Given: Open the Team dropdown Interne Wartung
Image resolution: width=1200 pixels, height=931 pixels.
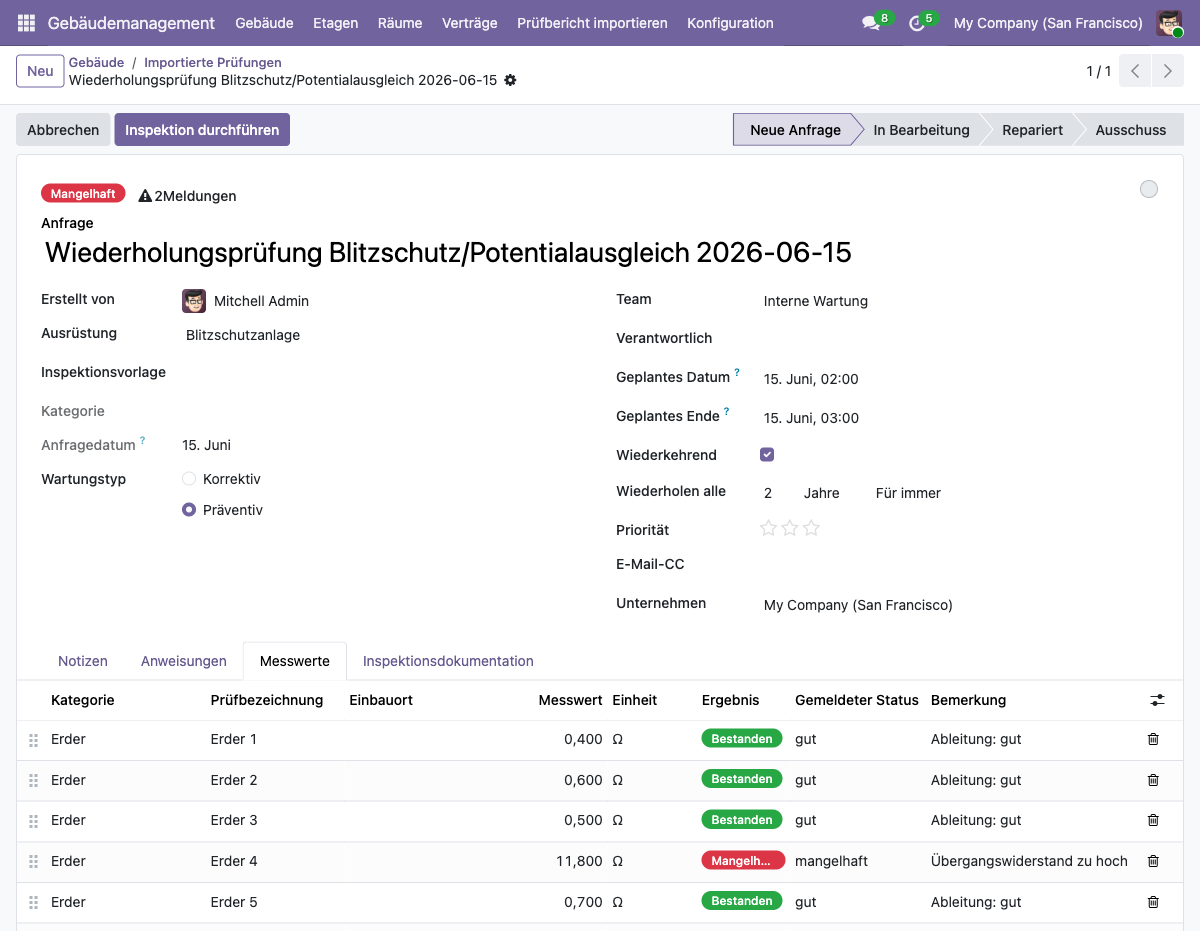Looking at the screenshot, I should pos(960,301).
